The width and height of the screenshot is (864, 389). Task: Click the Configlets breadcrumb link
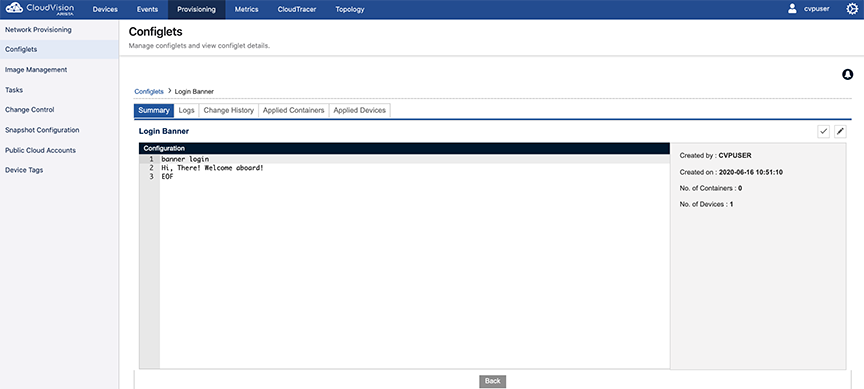(149, 91)
